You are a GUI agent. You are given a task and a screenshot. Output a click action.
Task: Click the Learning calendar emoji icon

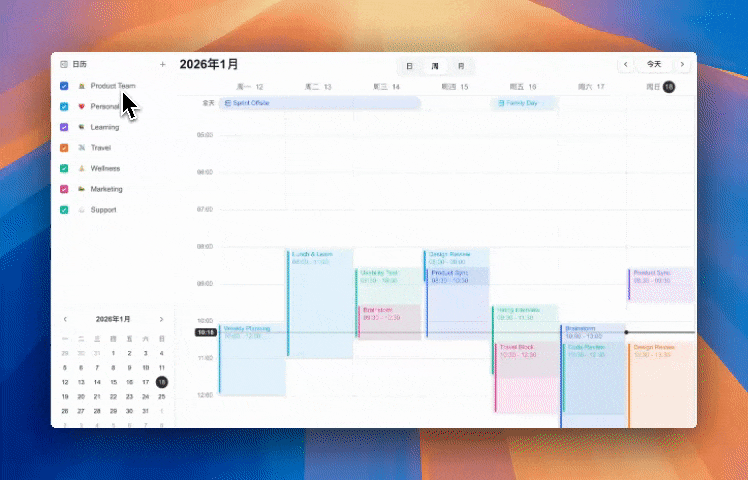click(x=82, y=127)
